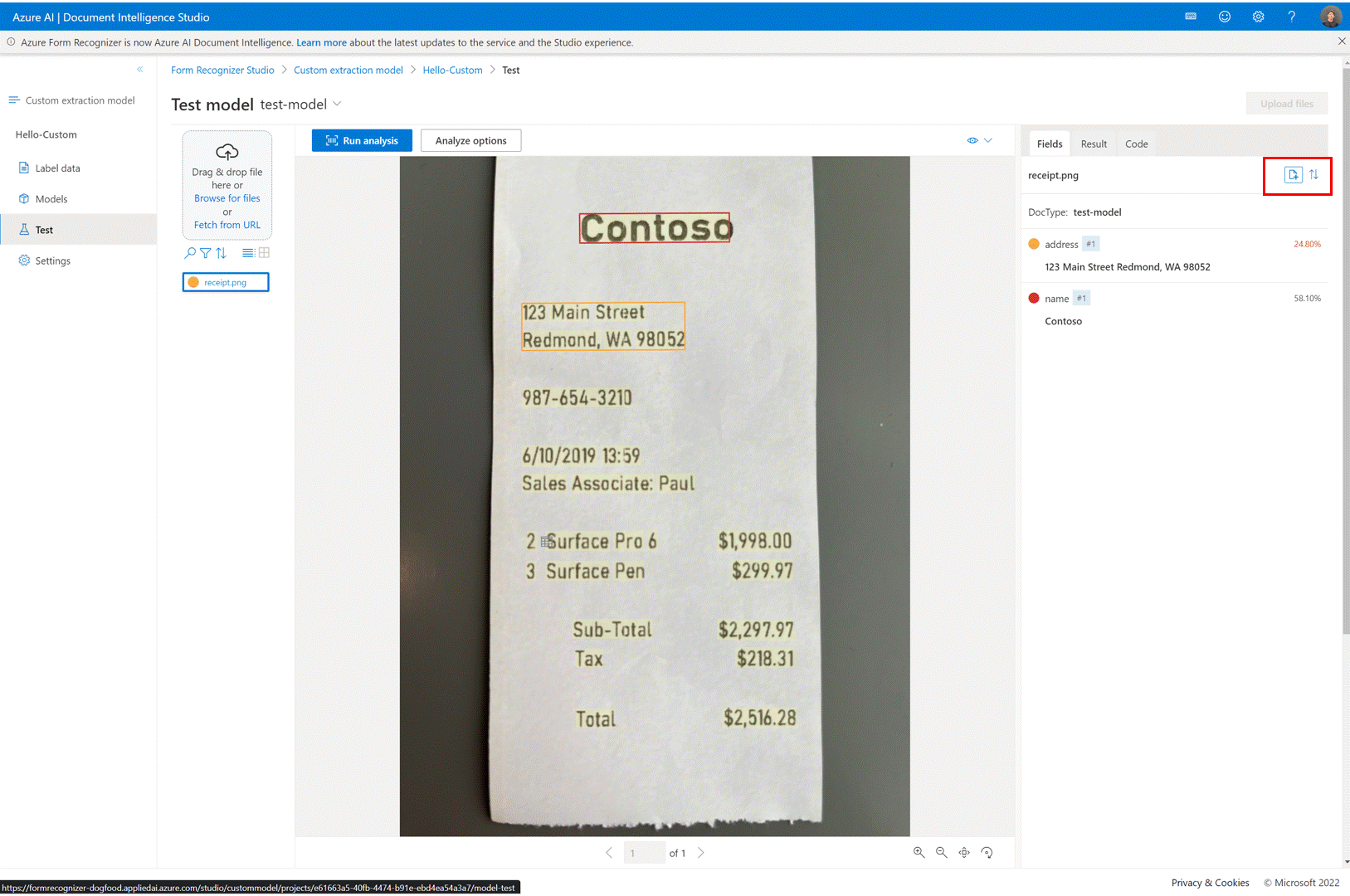Select the page number input field
The image size is (1350, 896).
[x=644, y=852]
